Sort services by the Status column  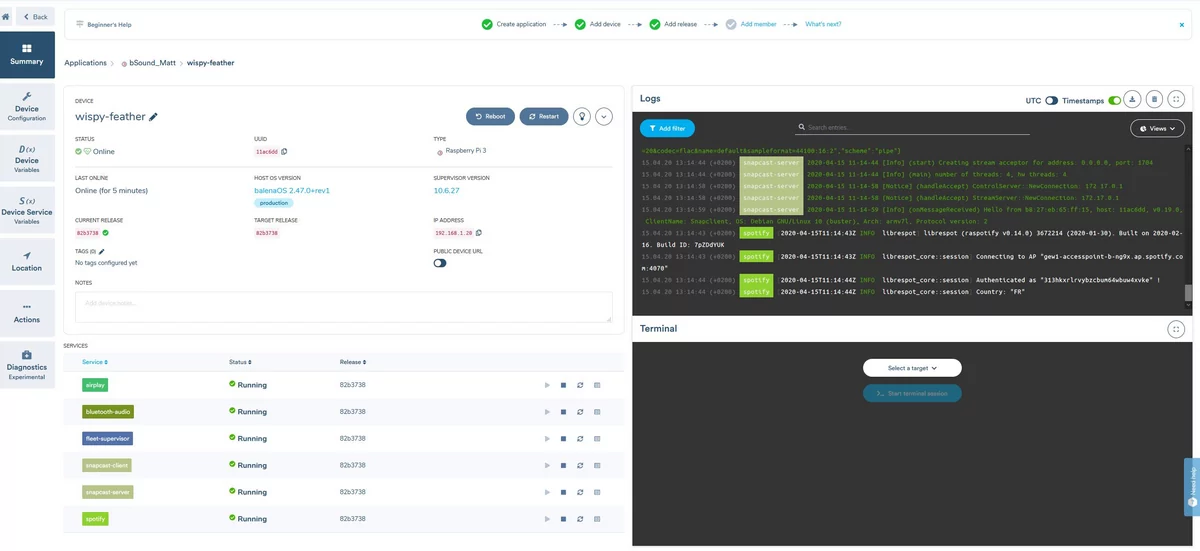pos(240,362)
